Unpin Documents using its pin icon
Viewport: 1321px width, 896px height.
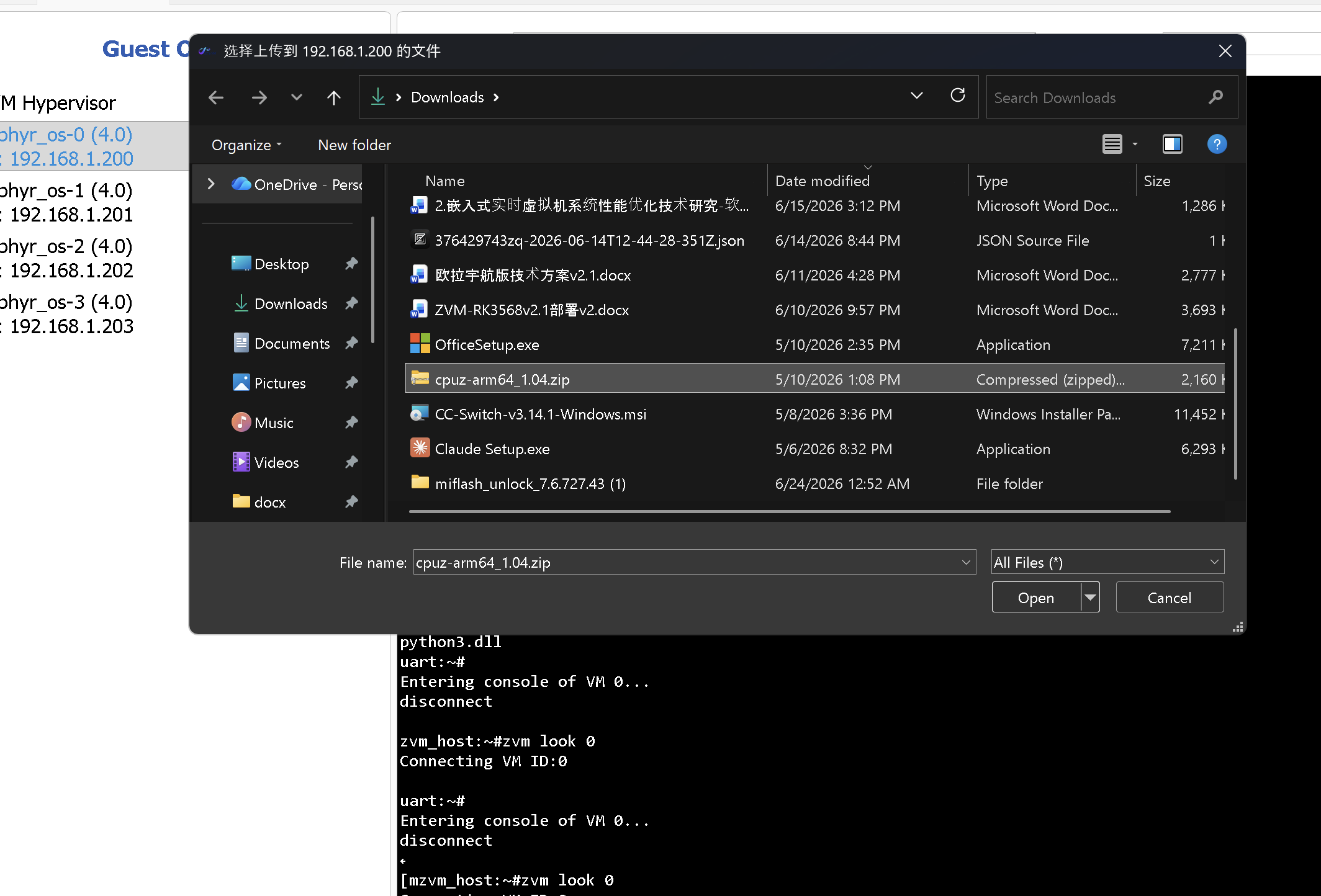(x=352, y=343)
